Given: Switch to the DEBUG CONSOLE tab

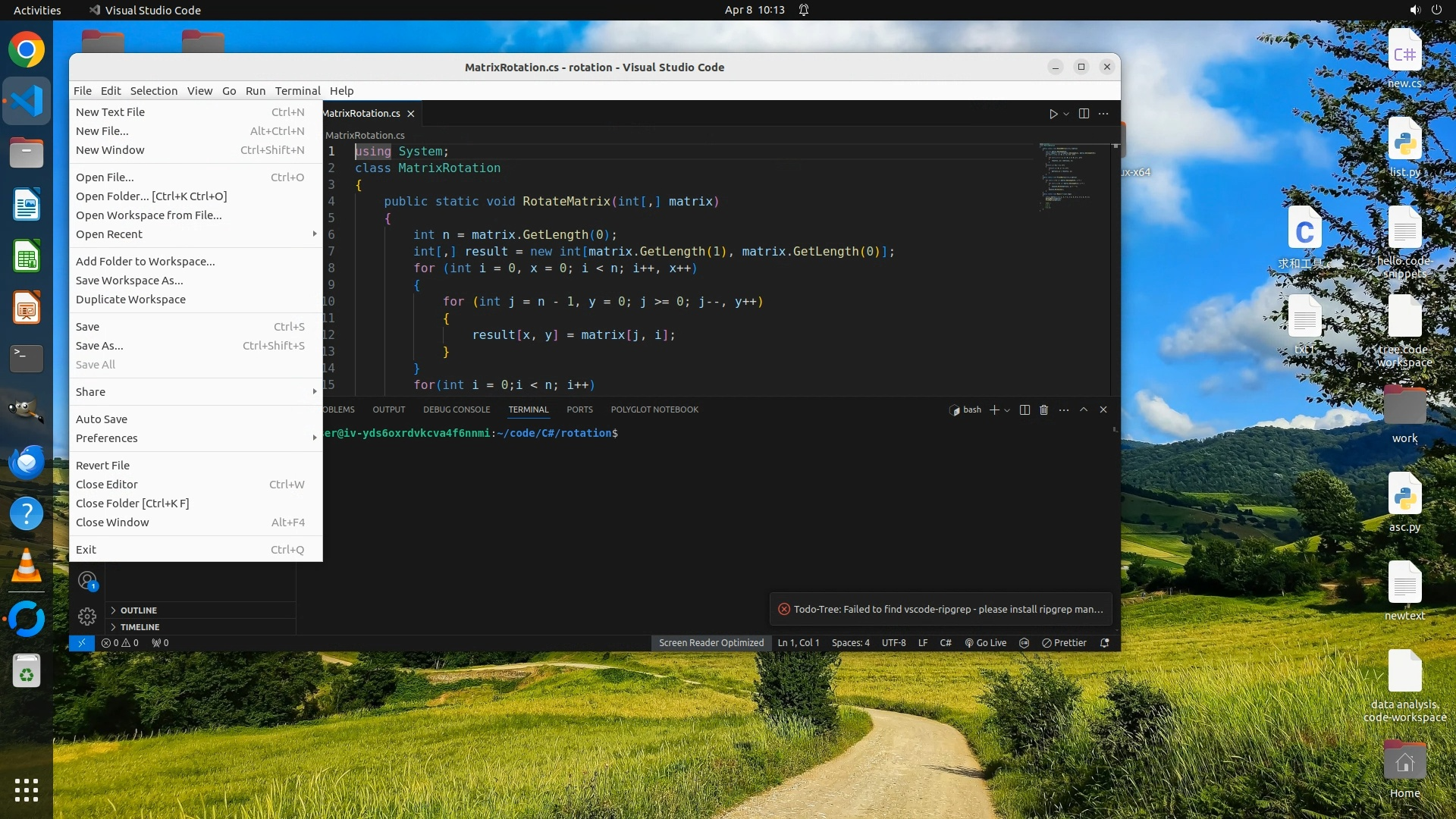Looking at the screenshot, I should tap(457, 409).
